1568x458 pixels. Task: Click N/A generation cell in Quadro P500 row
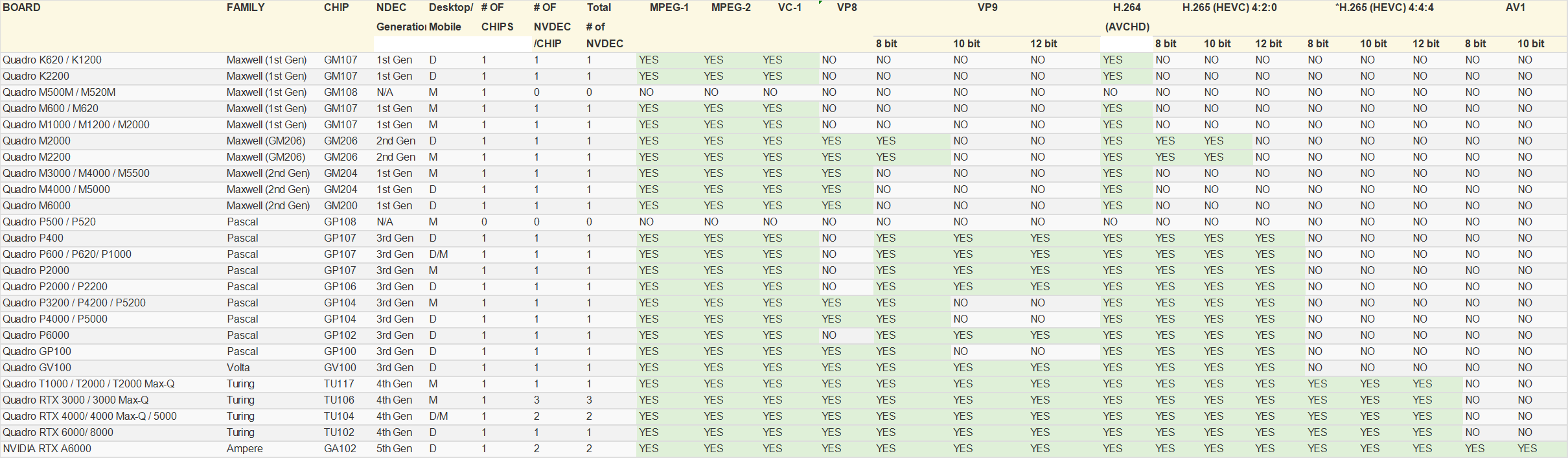tap(385, 222)
